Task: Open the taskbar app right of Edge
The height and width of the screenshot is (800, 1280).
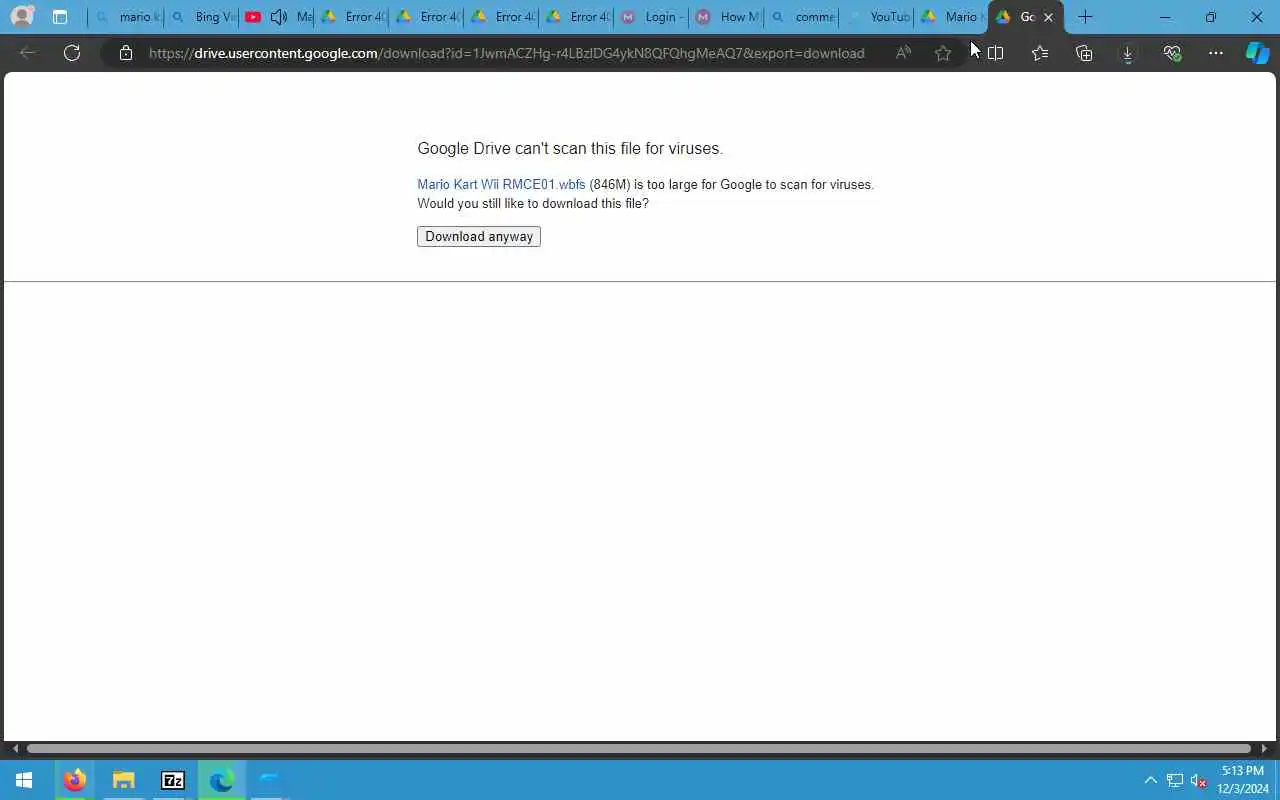Action: click(269, 780)
